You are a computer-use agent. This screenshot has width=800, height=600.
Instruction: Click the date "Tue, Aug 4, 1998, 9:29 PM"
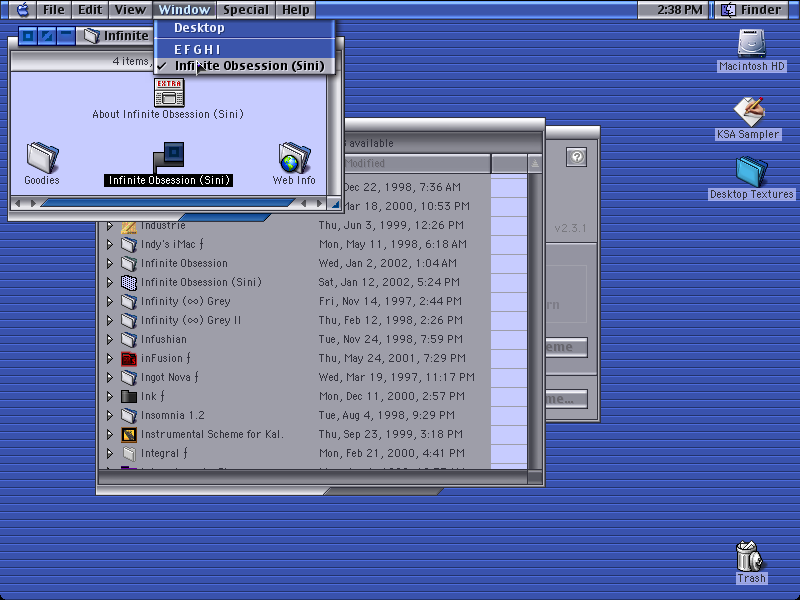[x=387, y=415]
